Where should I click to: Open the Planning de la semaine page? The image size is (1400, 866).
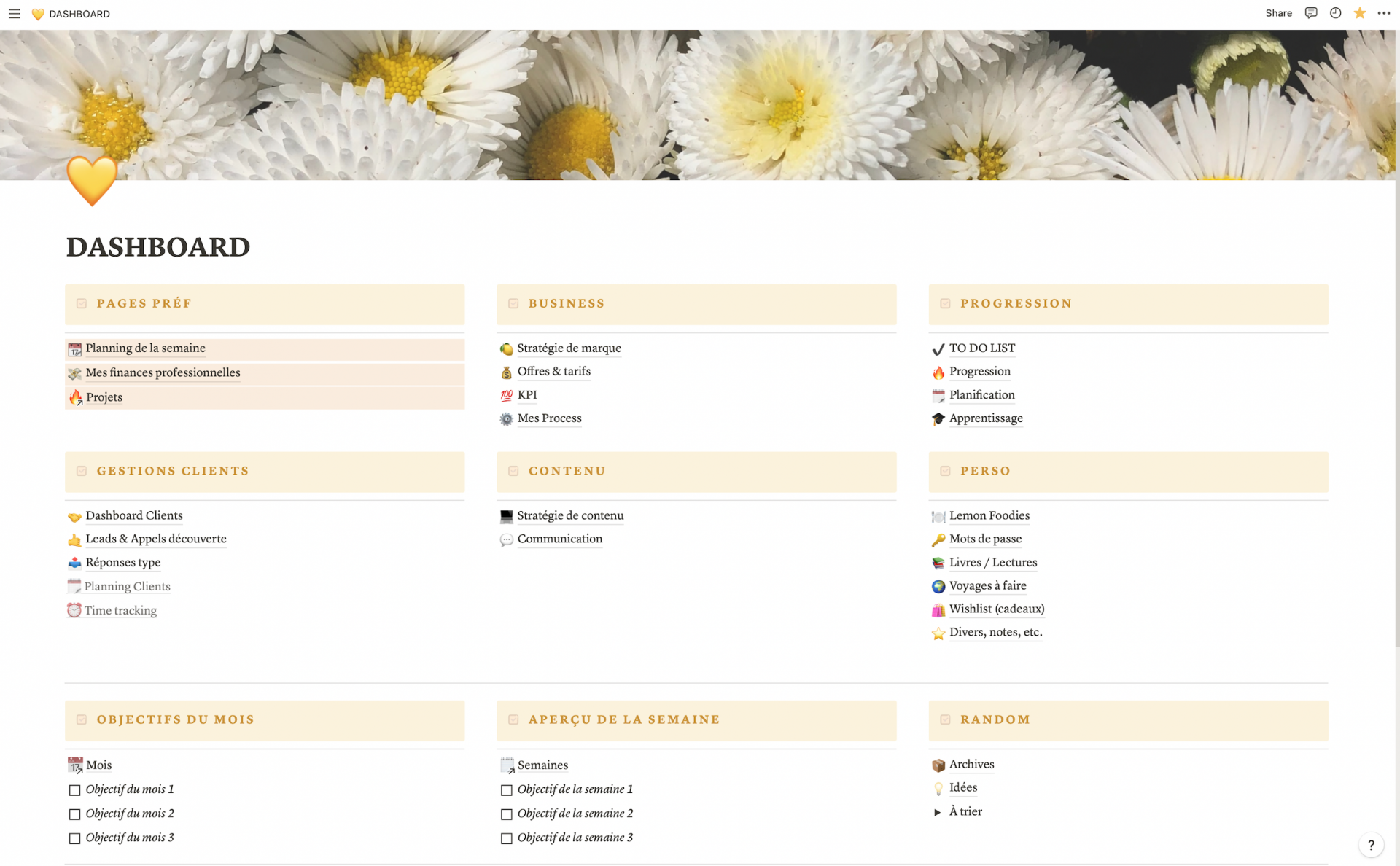(x=145, y=348)
